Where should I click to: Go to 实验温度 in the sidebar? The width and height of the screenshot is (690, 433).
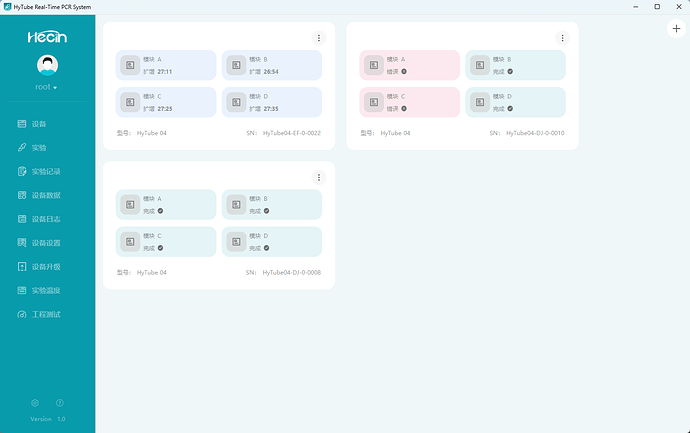pos(39,290)
